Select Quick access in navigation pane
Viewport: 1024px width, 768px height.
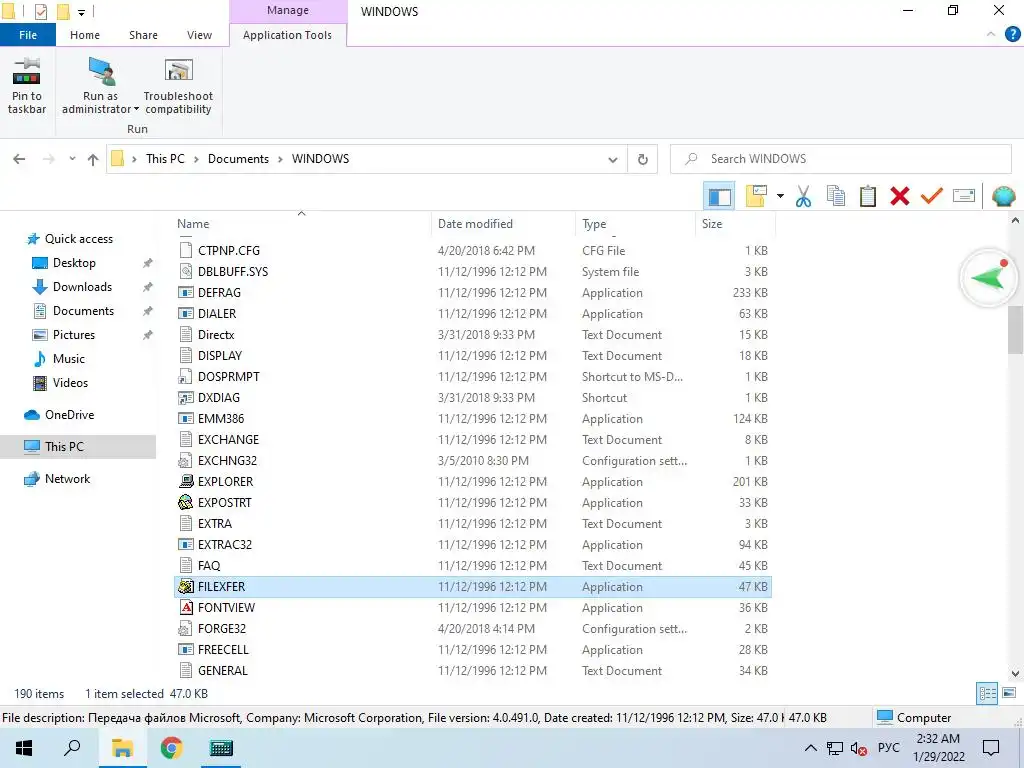coord(78,239)
